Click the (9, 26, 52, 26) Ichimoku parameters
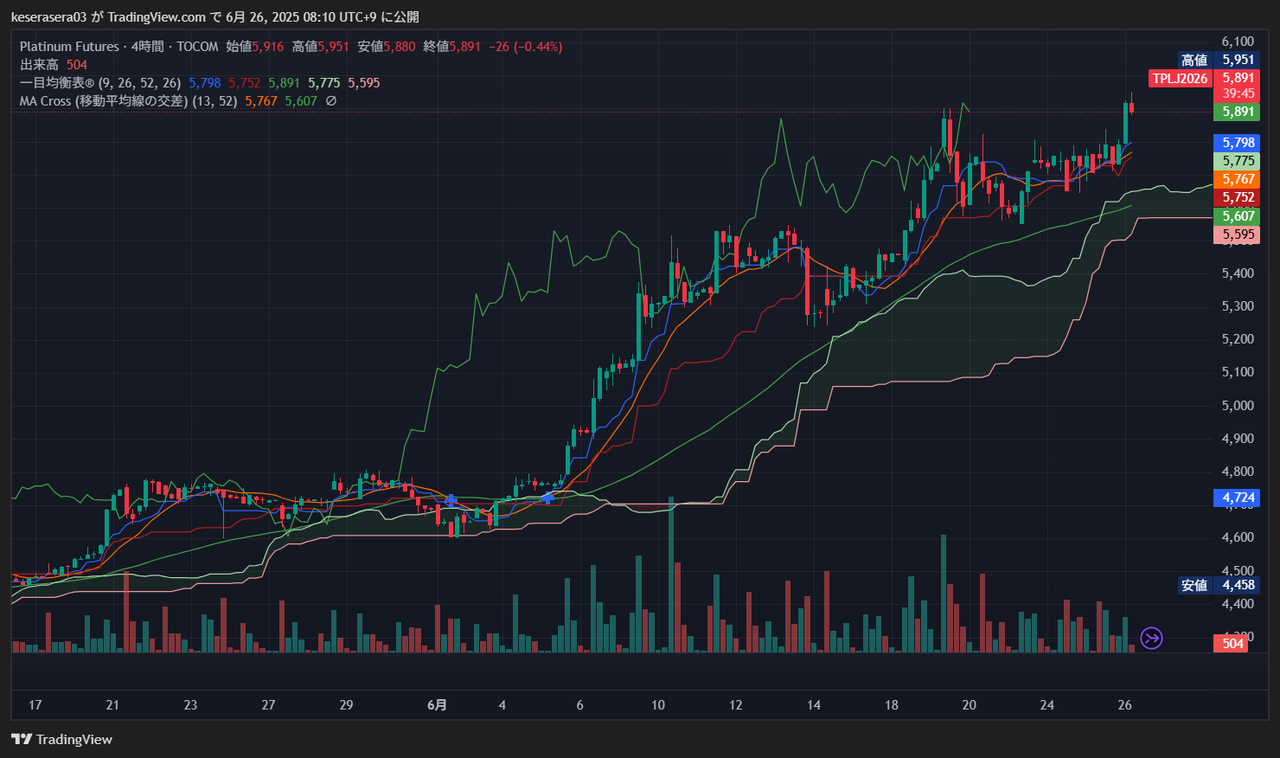 (x=140, y=82)
